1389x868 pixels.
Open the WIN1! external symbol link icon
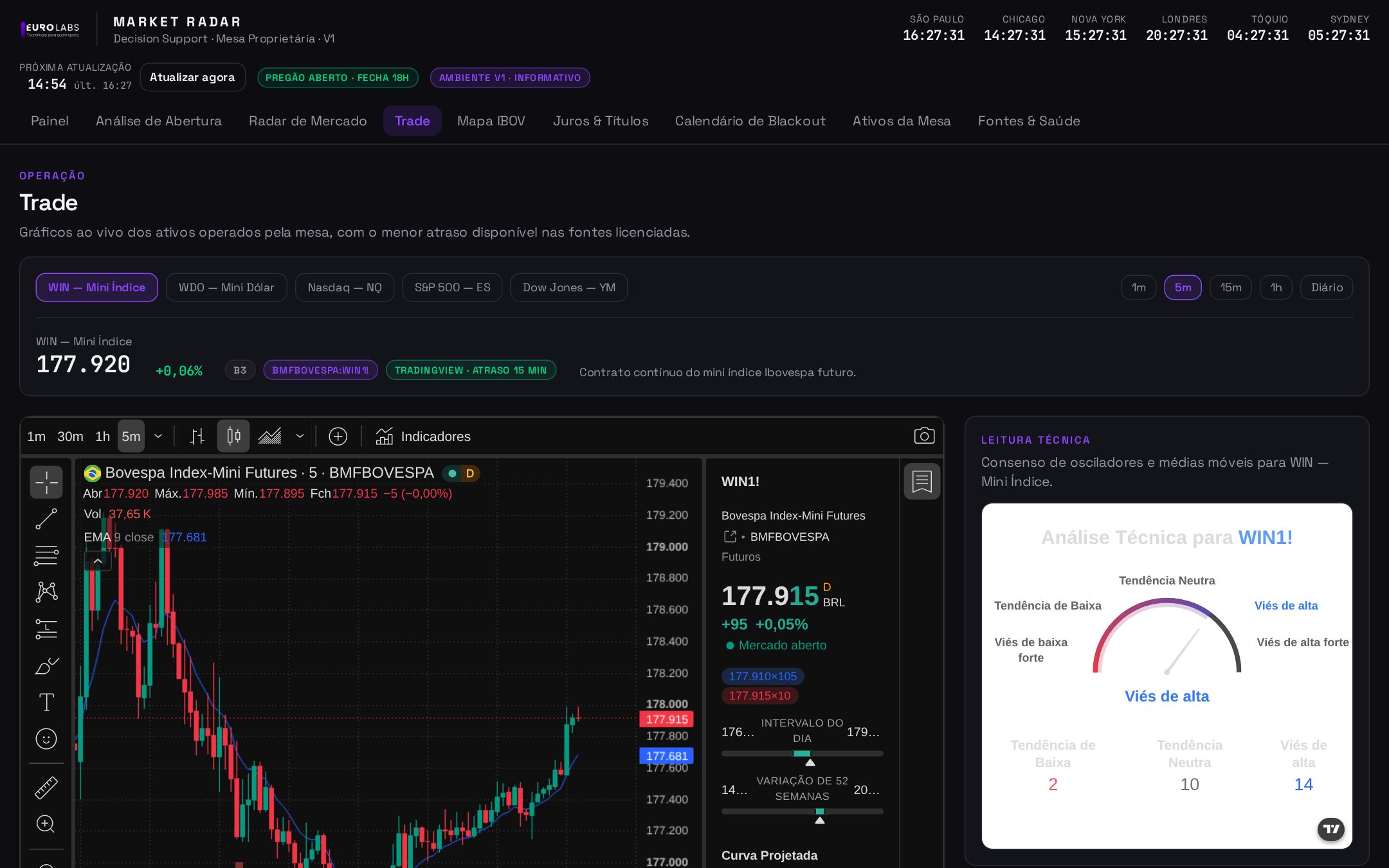tap(730, 536)
